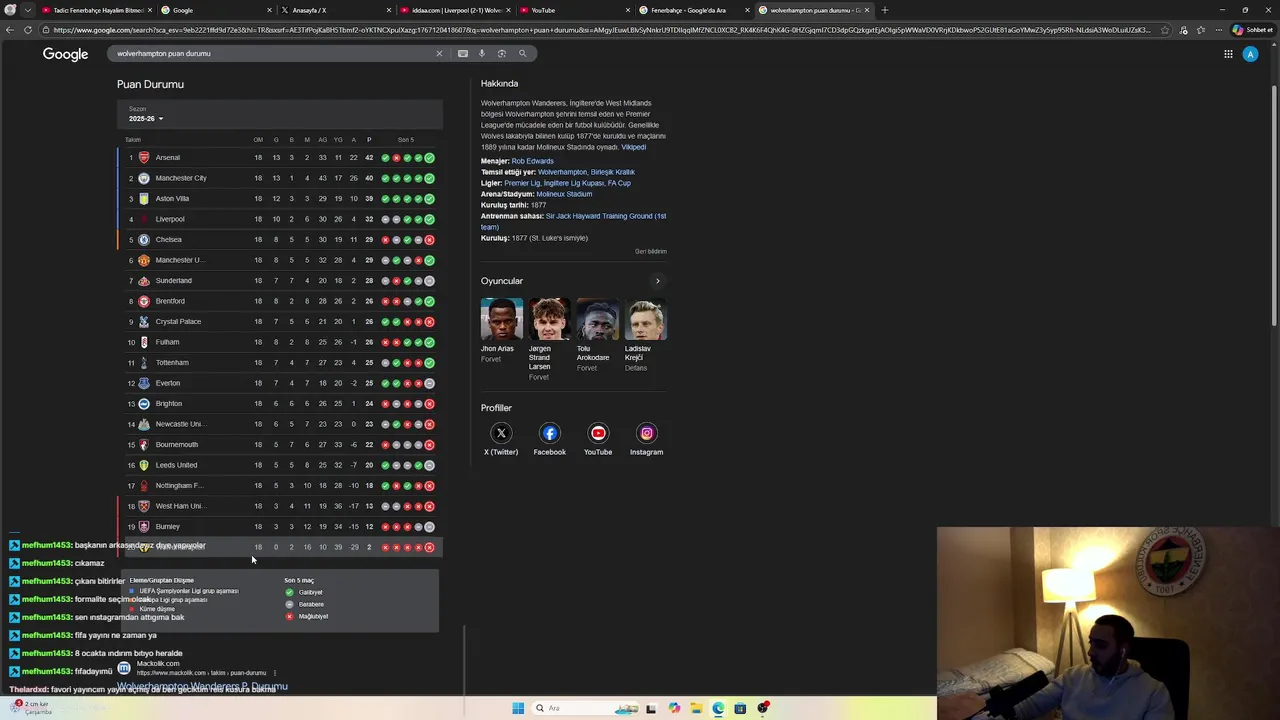The width and height of the screenshot is (1280, 720).
Task: Open the Molineux Stadium link
Action: (x=564, y=194)
